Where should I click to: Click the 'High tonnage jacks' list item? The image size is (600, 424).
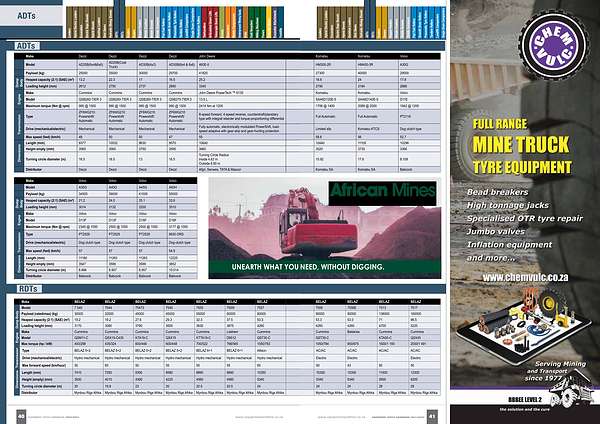508,205
